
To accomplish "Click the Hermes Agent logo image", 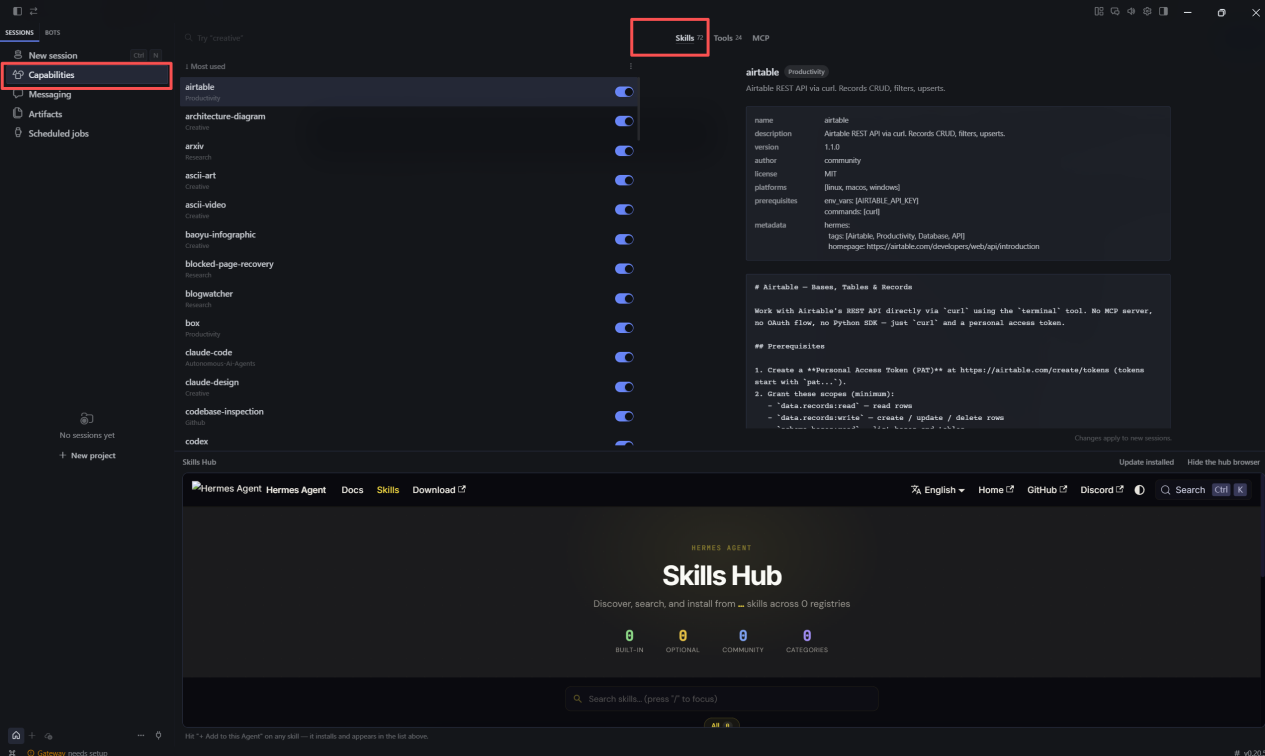I will coord(227,489).
